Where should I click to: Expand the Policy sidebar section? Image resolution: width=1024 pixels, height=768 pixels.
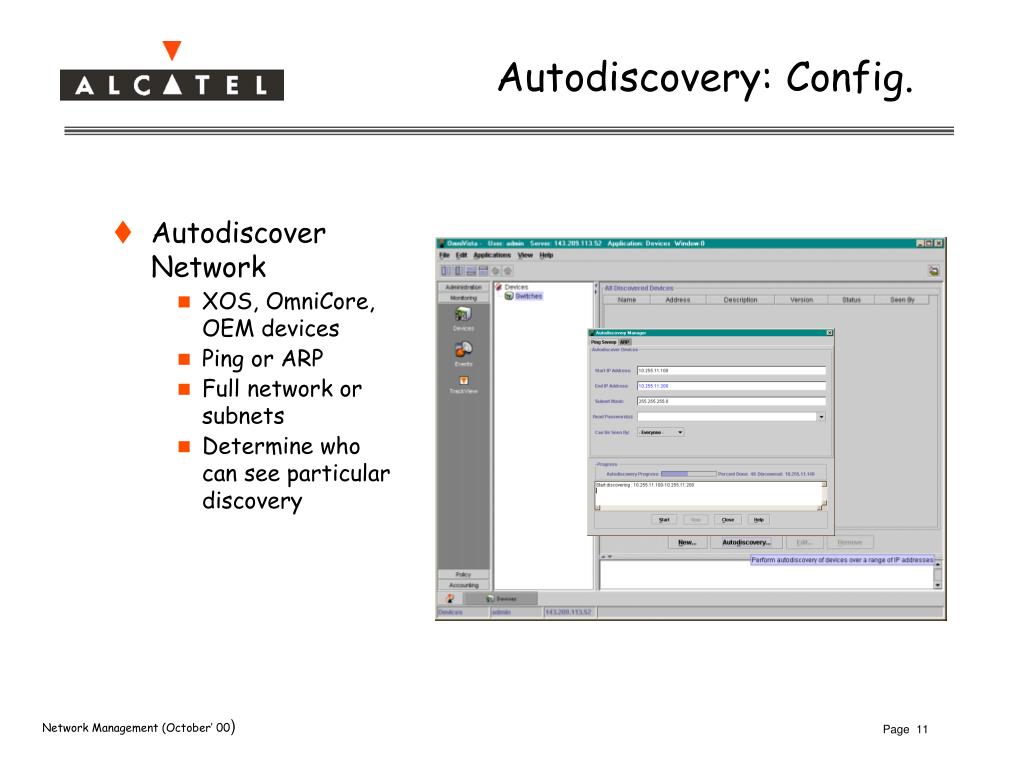(x=463, y=575)
